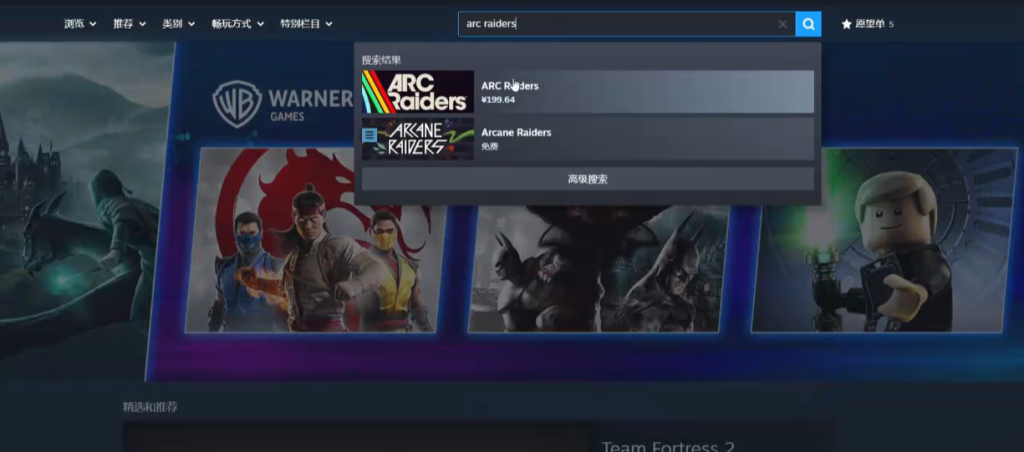Expand the 推荐 (Recommended) dropdown menu

[x=129, y=23]
